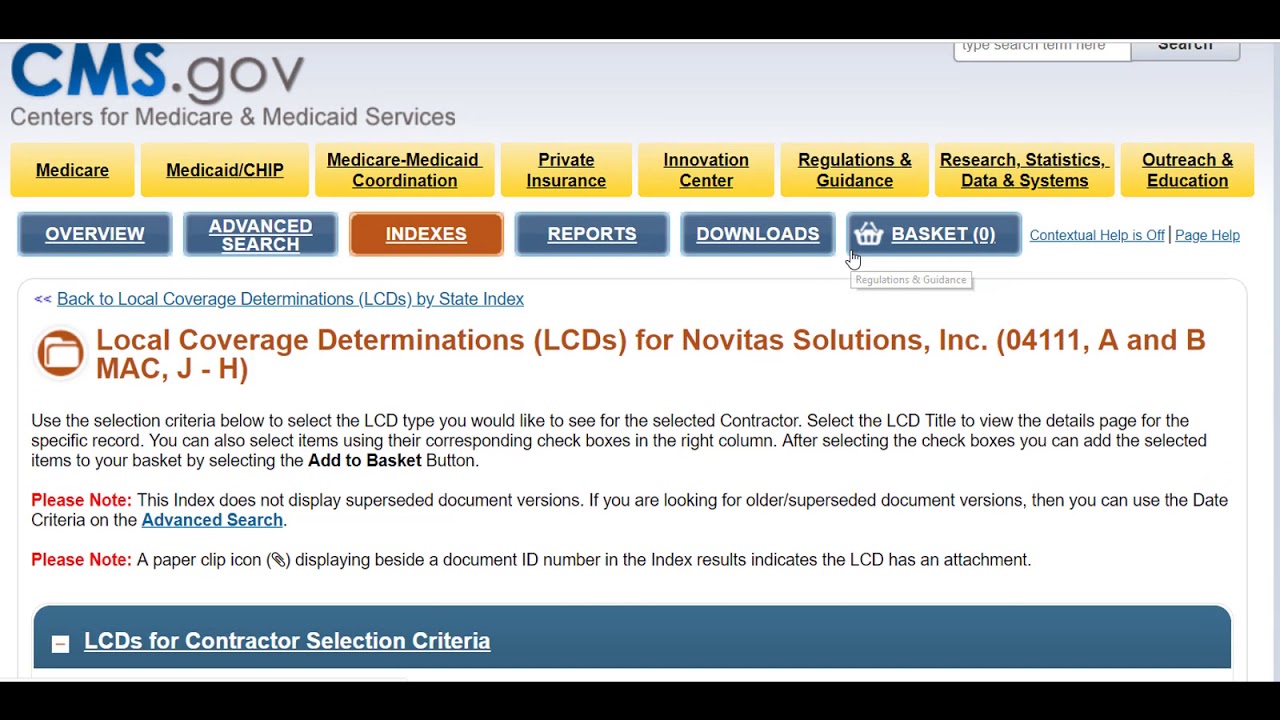Click the paper clip icon in the note
The image size is (1280, 720).
tap(278, 560)
